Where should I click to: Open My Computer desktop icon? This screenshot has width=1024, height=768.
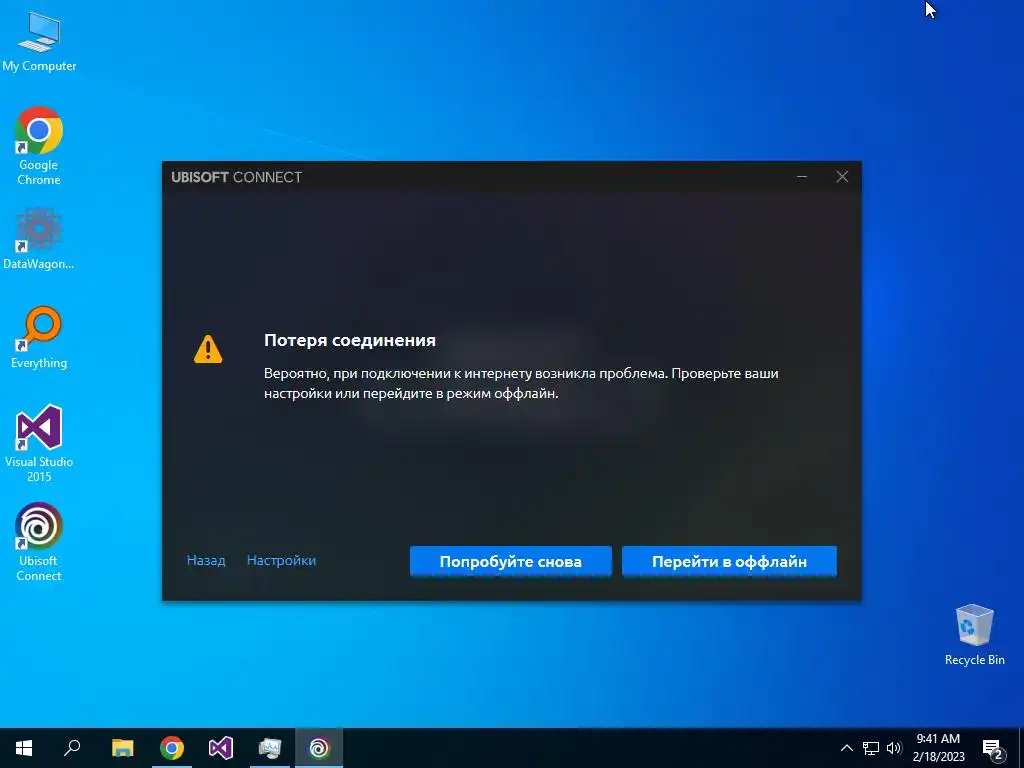[39, 42]
